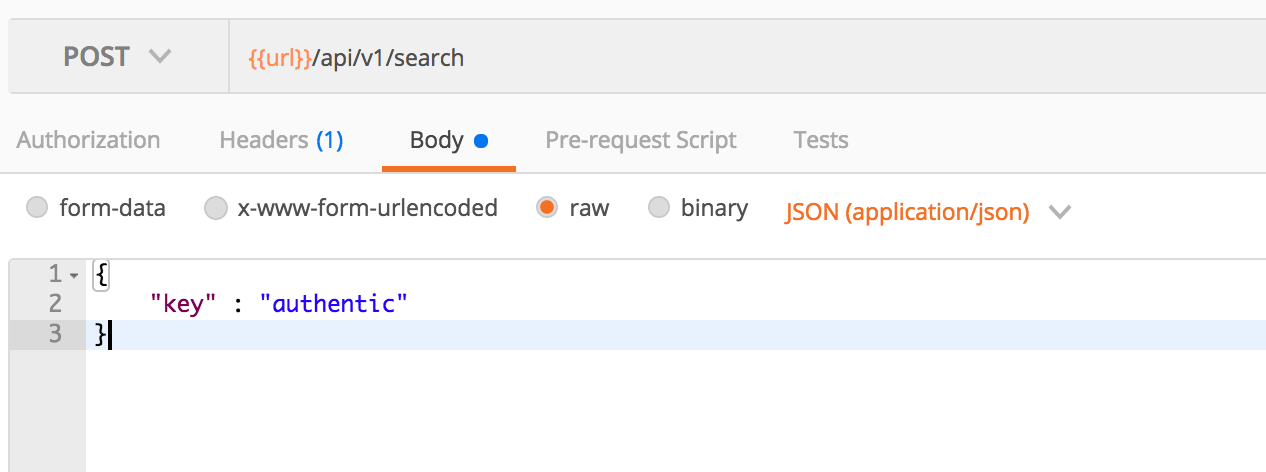Click the chevron next to JSON (application/json)

pos(1059,212)
